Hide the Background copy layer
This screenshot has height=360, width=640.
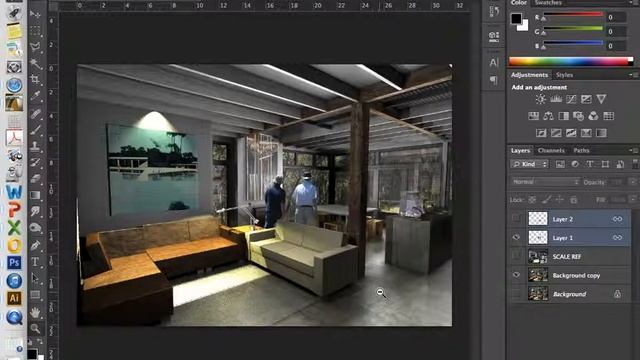[x=516, y=275]
